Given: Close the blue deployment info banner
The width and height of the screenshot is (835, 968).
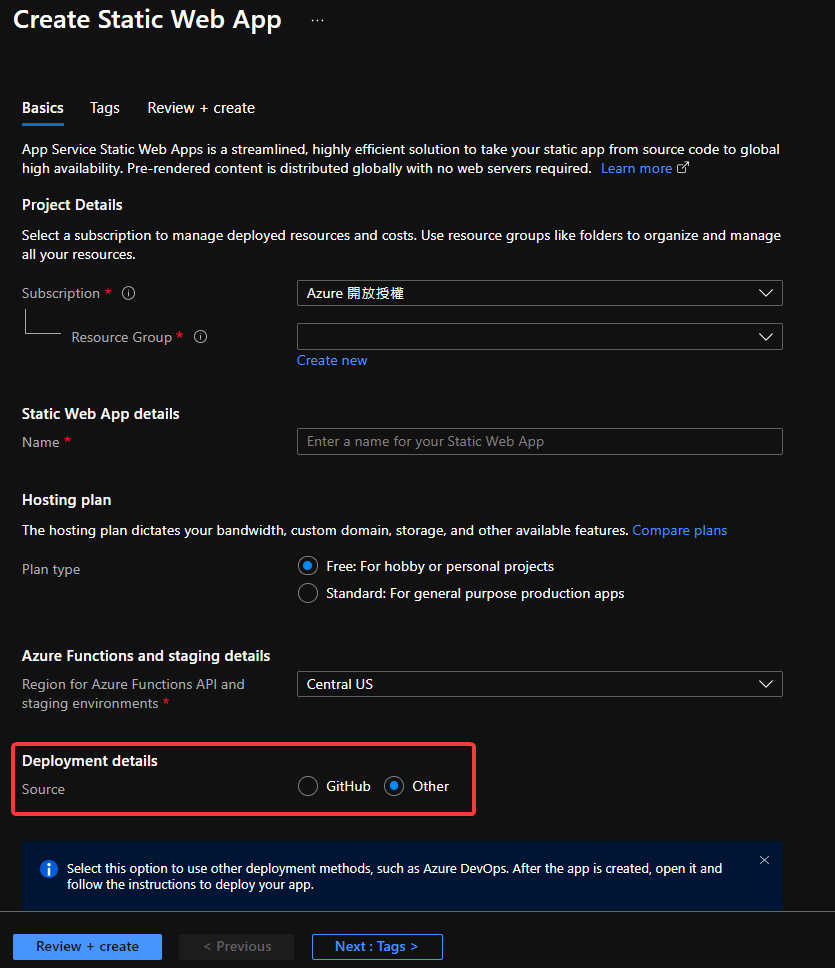Looking at the screenshot, I should [764, 860].
